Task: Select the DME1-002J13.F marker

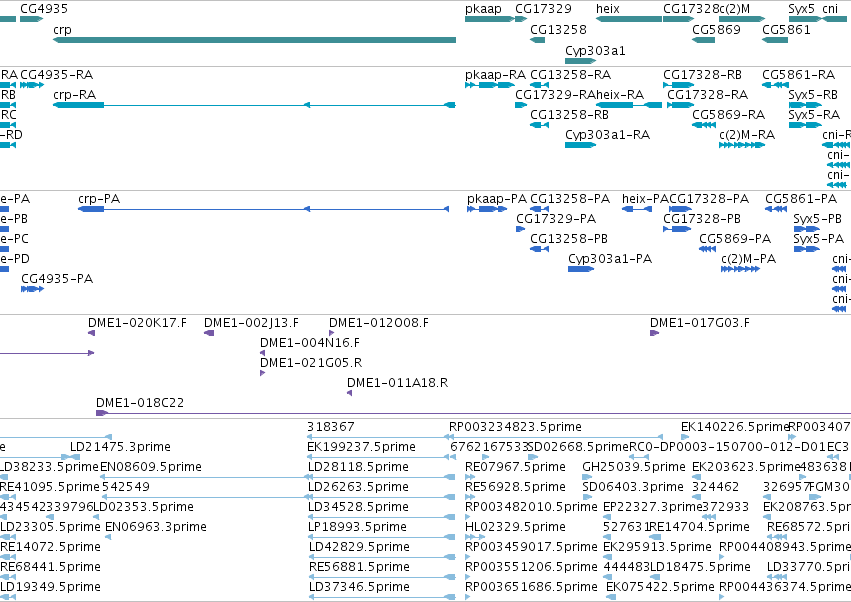Action: click(x=209, y=333)
